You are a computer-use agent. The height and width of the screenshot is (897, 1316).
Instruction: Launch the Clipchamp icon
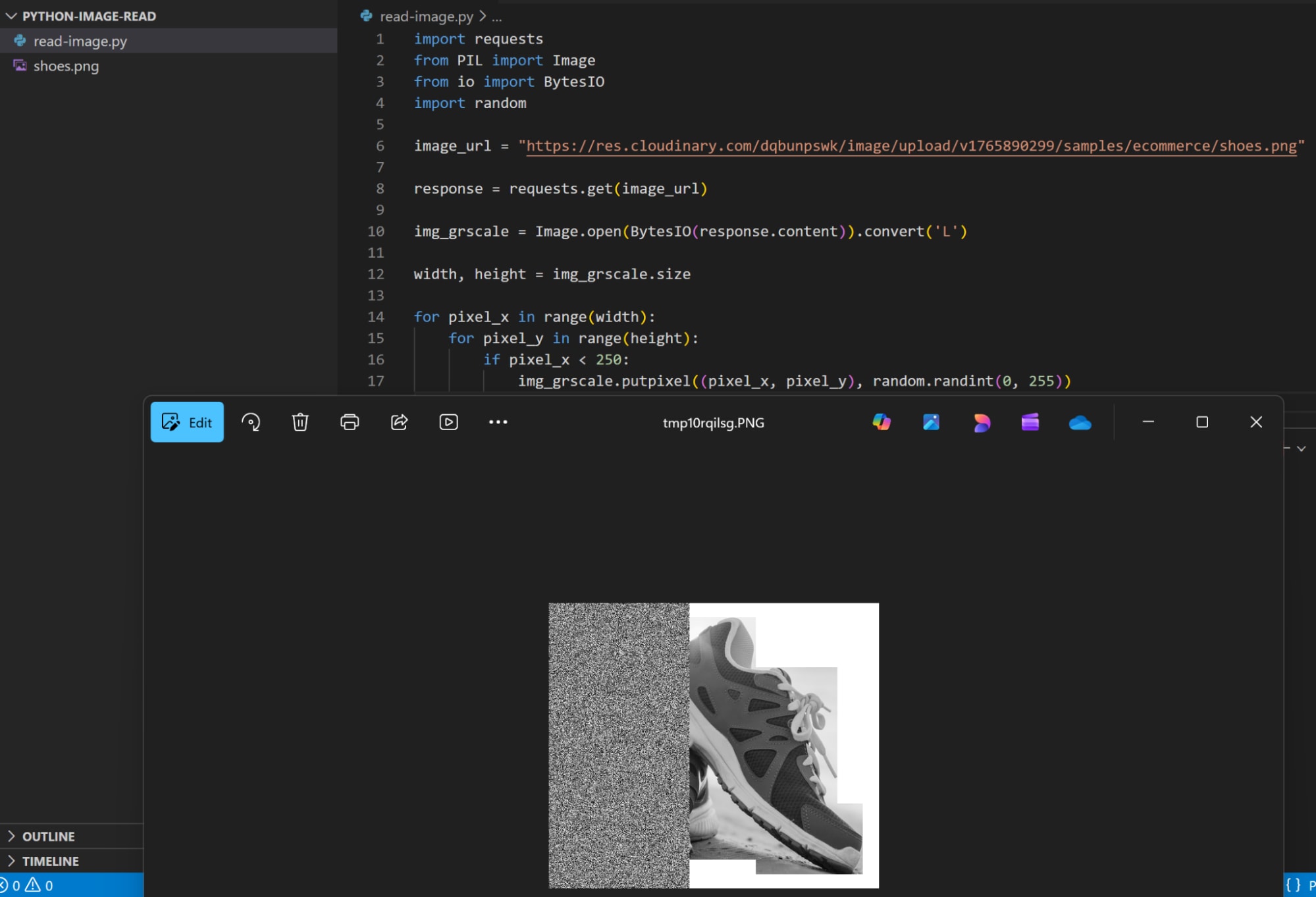(x=1030, y=422)
